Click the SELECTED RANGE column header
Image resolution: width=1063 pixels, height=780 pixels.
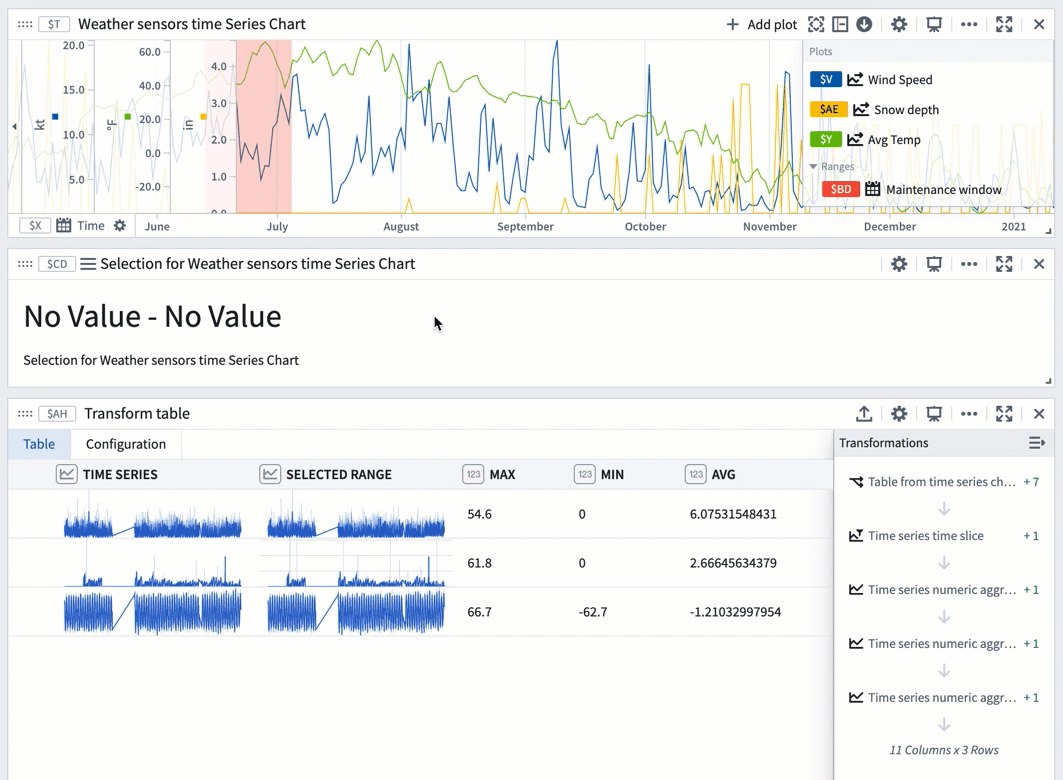point(338,474)
